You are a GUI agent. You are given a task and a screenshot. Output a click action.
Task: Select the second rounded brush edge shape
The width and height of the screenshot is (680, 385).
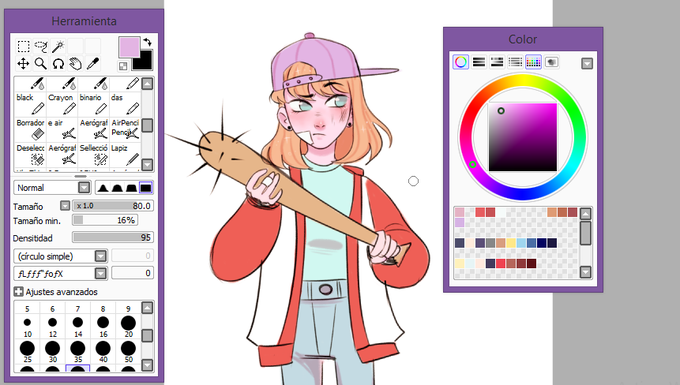(117, 188)
